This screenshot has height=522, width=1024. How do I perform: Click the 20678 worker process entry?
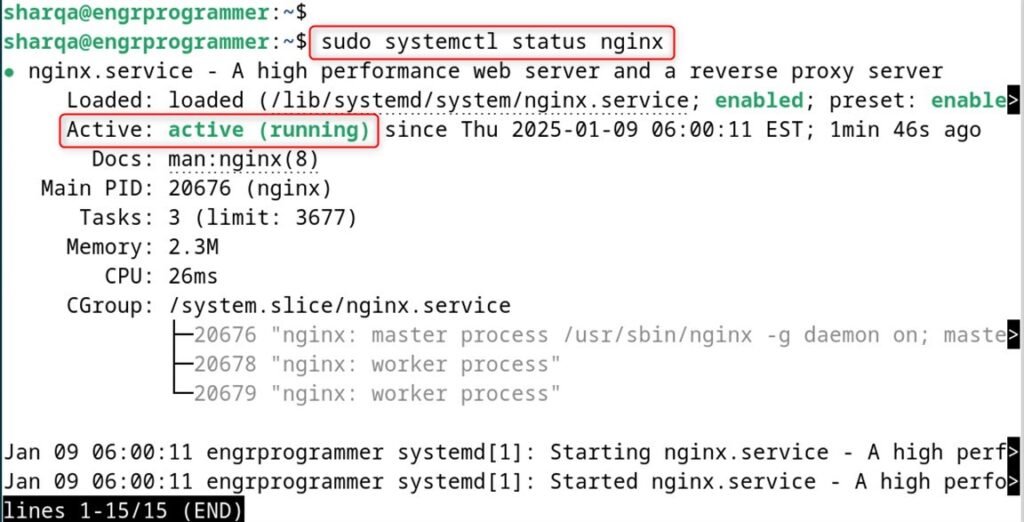pyautogui.click(x=377, y=365)
